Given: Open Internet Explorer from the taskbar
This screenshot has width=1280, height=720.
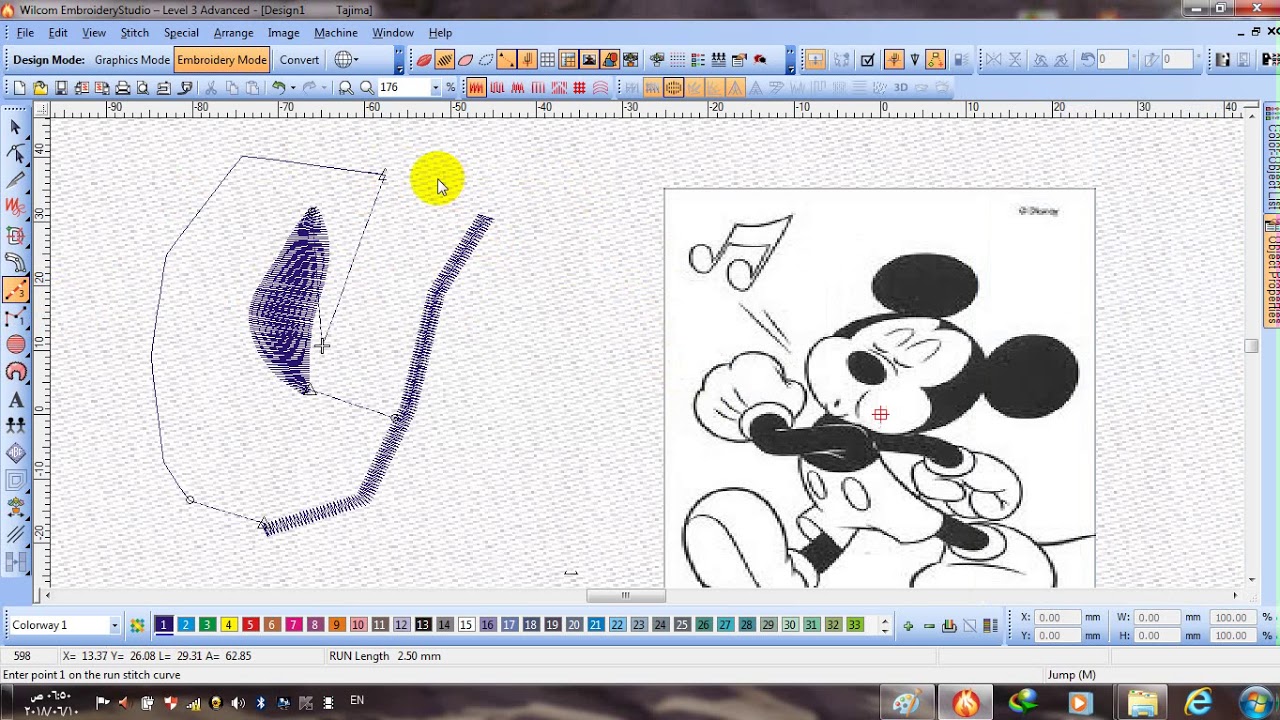Looking at the screenshot, I should pyautogui.click(x=1198, y=703).
